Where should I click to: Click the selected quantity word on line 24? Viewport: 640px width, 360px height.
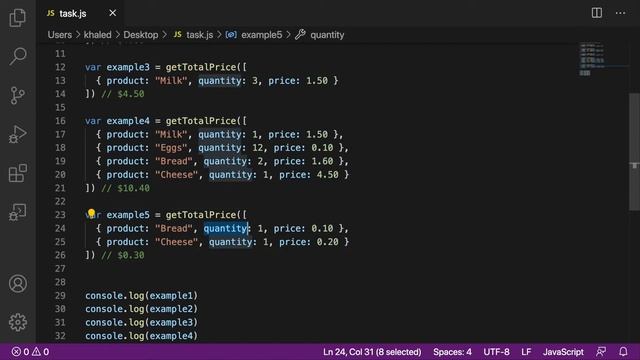click(226, 228)
